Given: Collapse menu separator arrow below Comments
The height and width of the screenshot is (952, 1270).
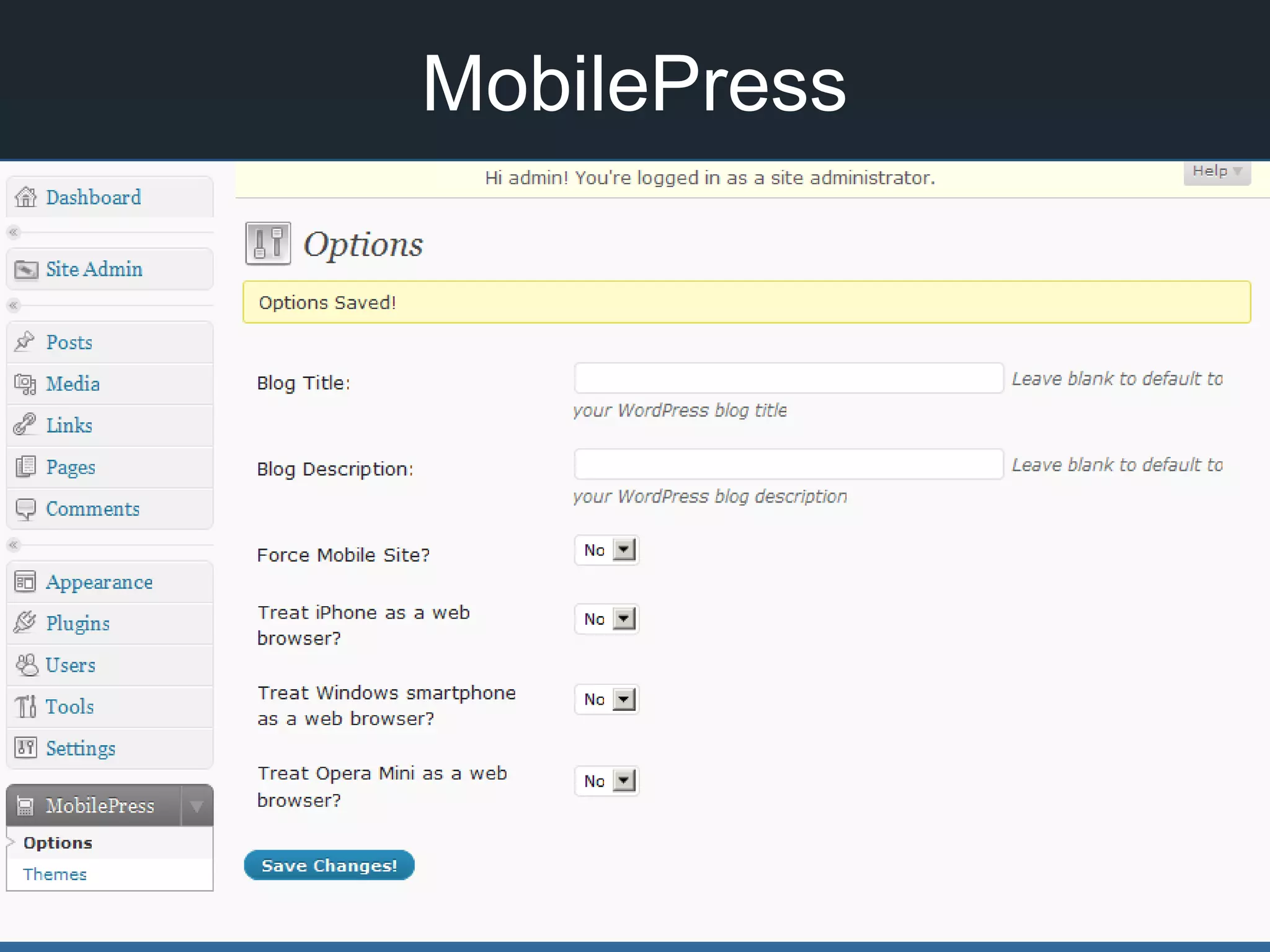Looking at the screenshot, I should click(14, 545).
